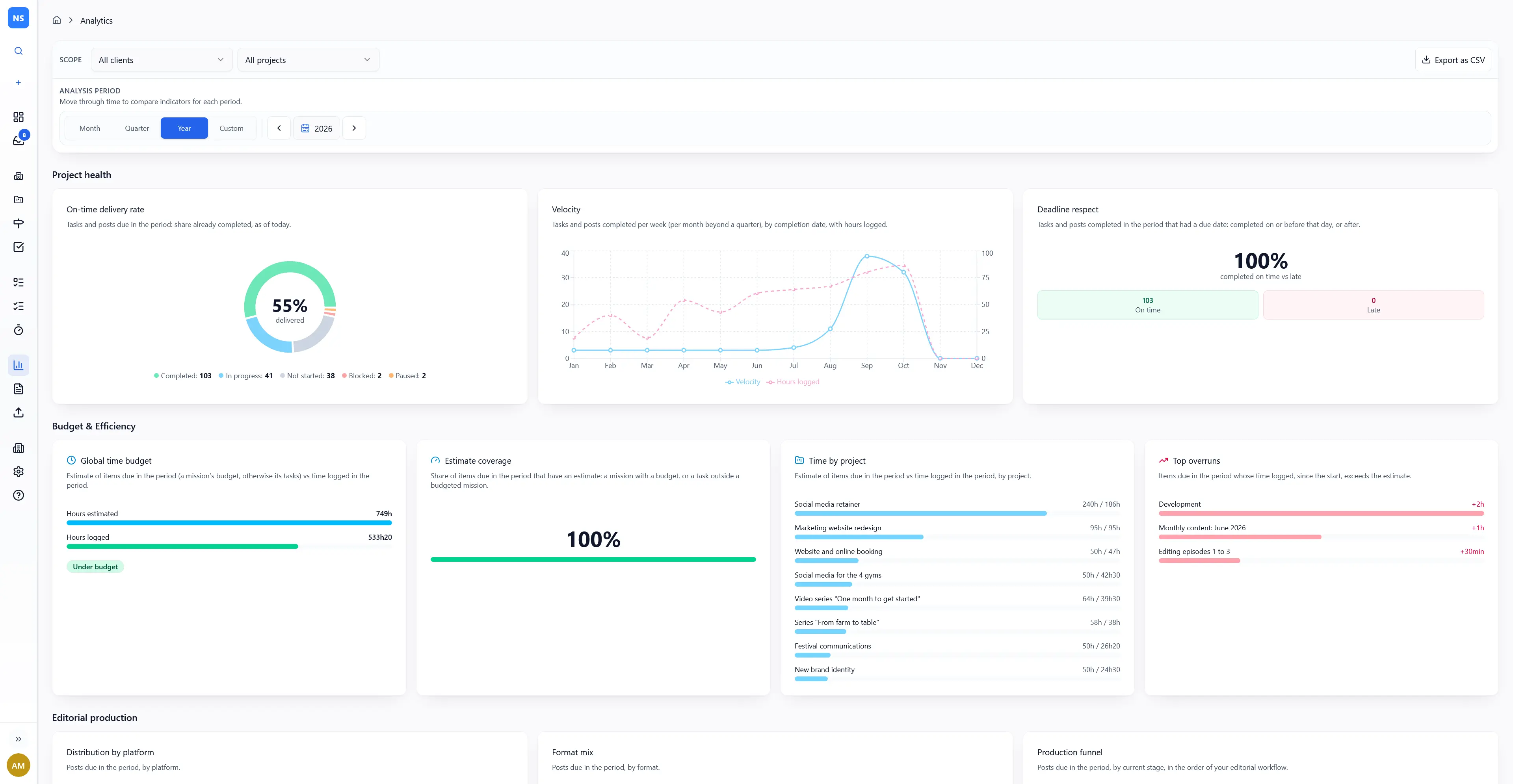Viewport: 1513px width, 784px height.
Task: Click the Sep velocity peak data point
Action: click(867, 256)
